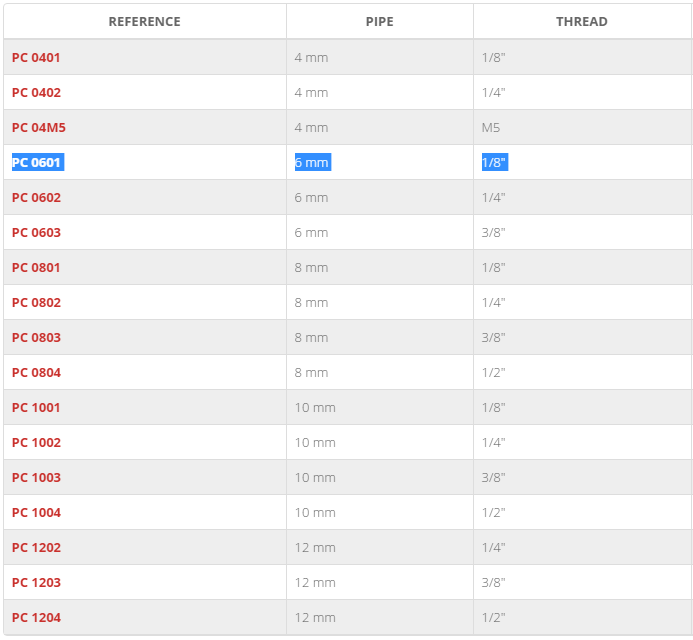Open the PC 1002 reference link

[x=36, y=442]
